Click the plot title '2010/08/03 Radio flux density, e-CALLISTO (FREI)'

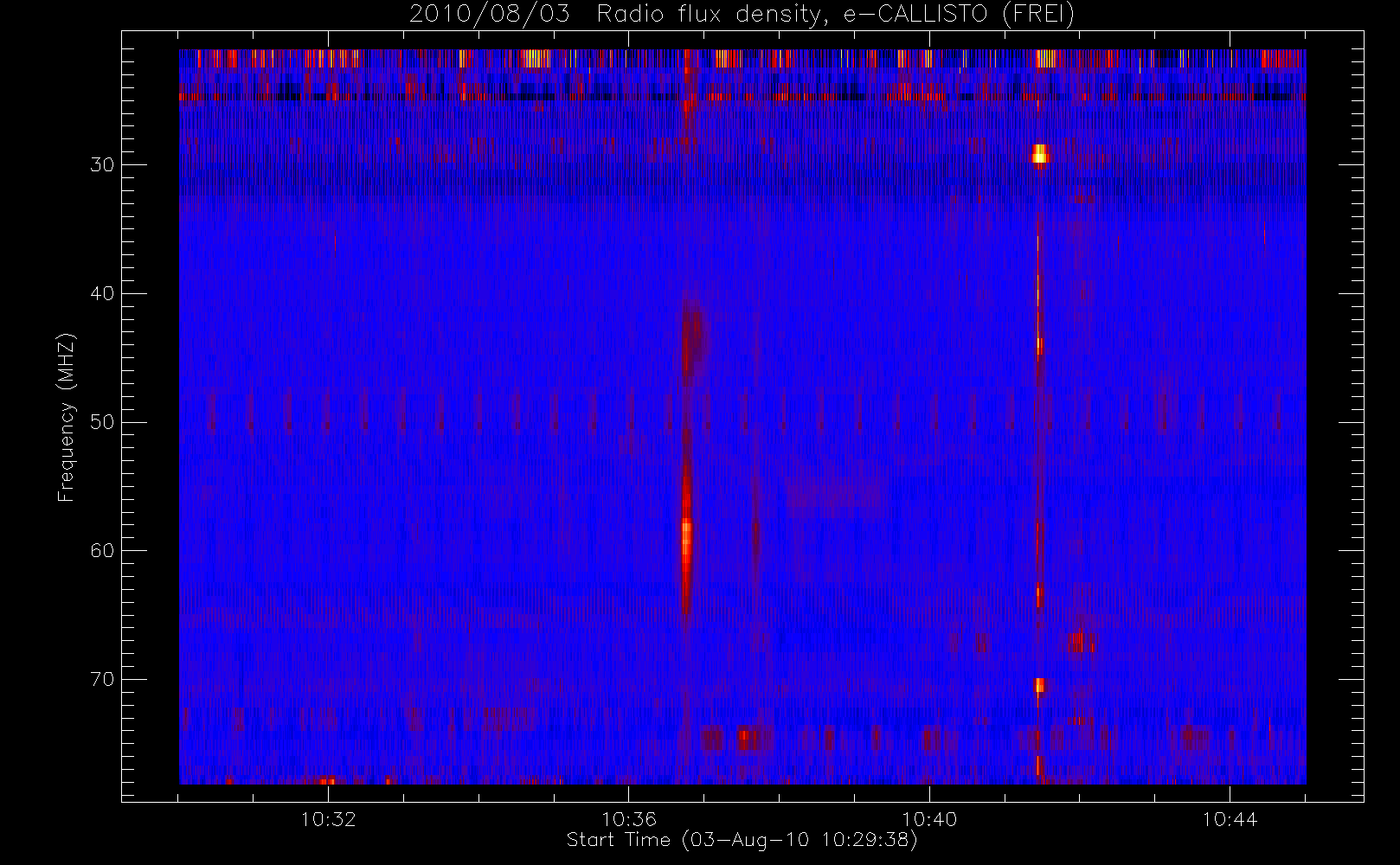(742, 15)
